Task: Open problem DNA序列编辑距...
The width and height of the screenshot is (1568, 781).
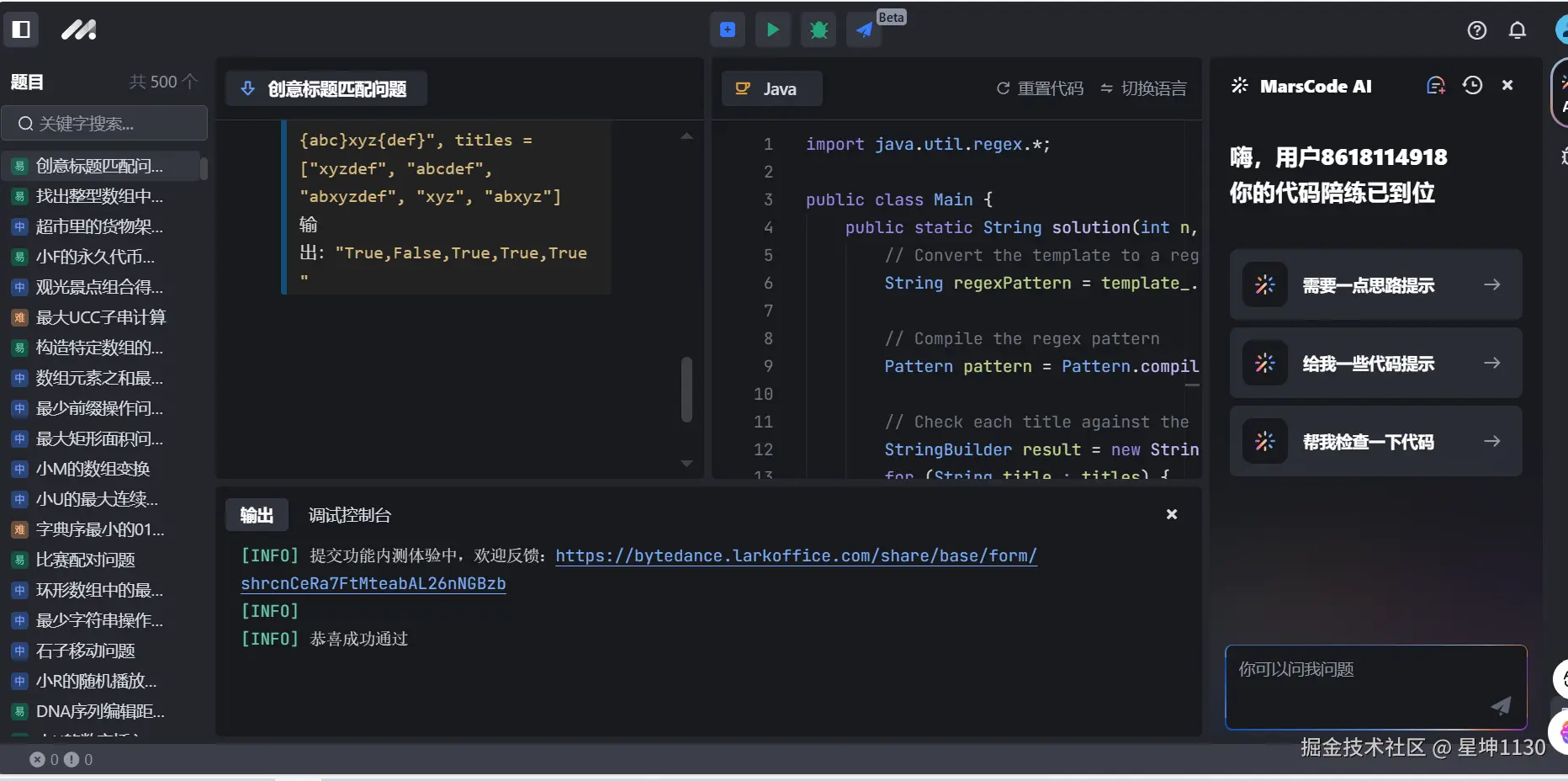Action: pos(101,711)
